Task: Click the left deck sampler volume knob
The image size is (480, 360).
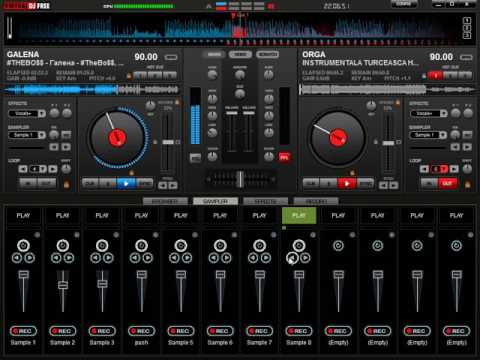Action: 54,135
